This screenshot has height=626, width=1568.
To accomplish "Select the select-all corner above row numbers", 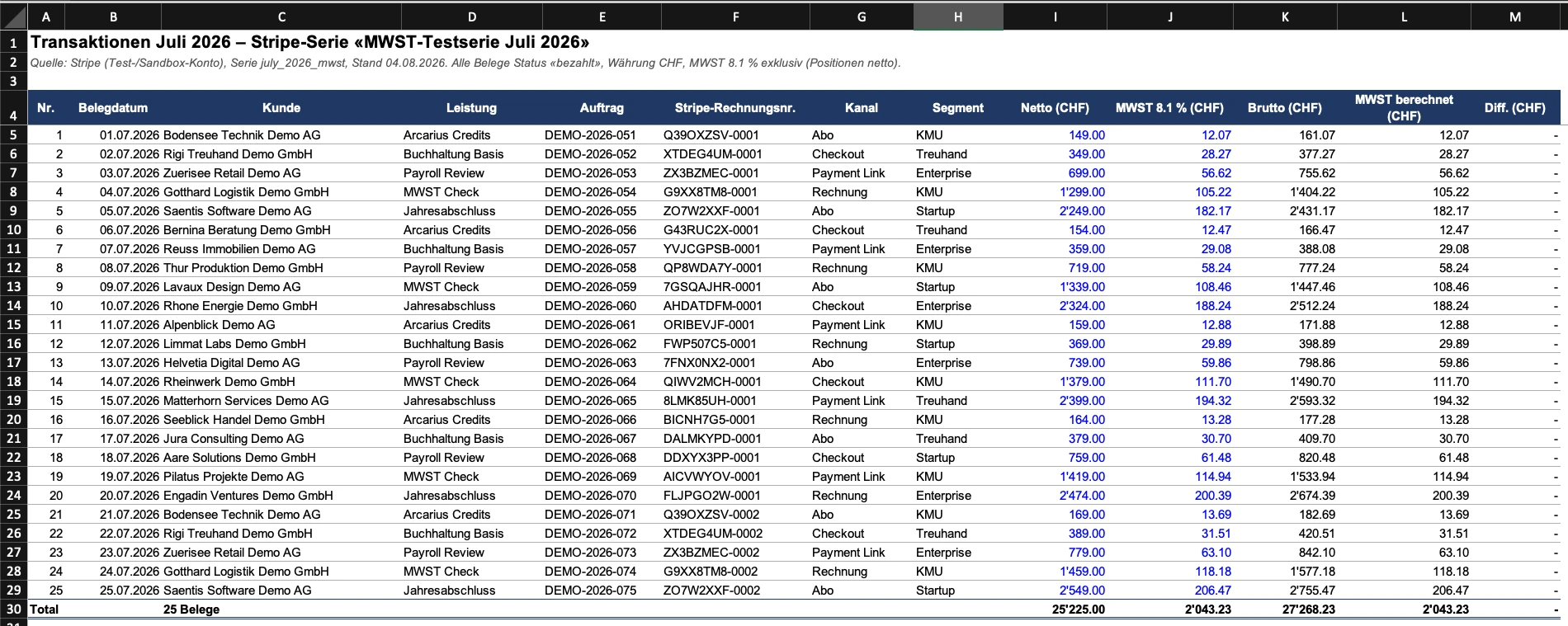I will point(13,16).
